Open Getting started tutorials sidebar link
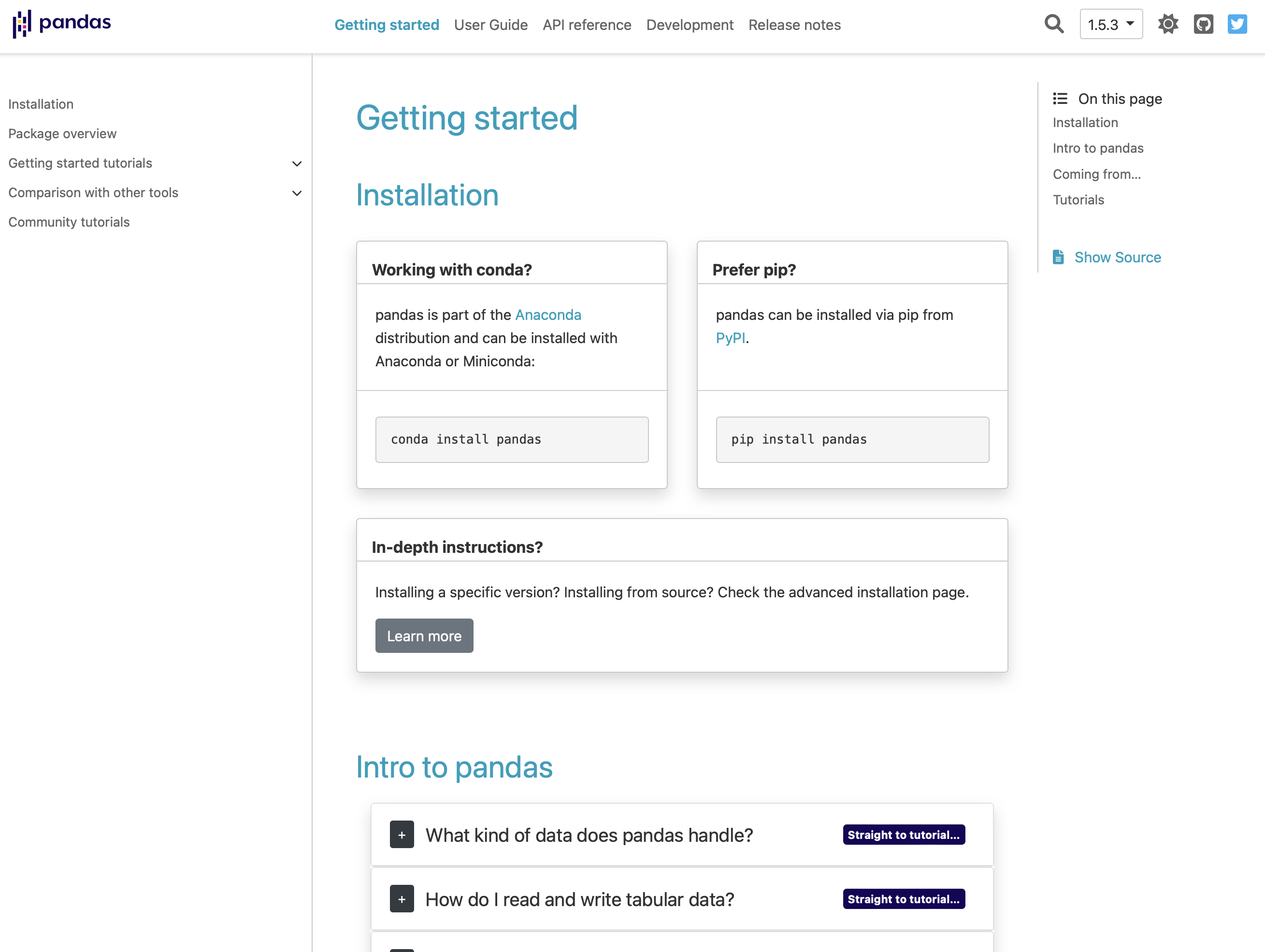The height and width of the screenshot is (952, 1265). 80,163
